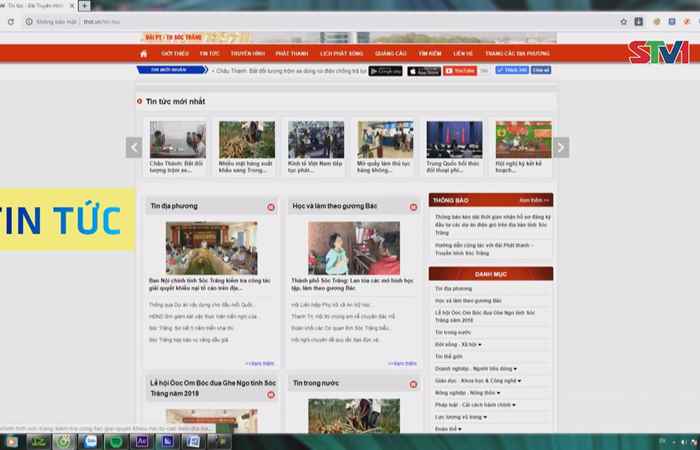Viewport: 700px width, 450px height.
Task: Open the TÌM KIẾM menu item
Action: pyautogui.click(x=430, y=54)
